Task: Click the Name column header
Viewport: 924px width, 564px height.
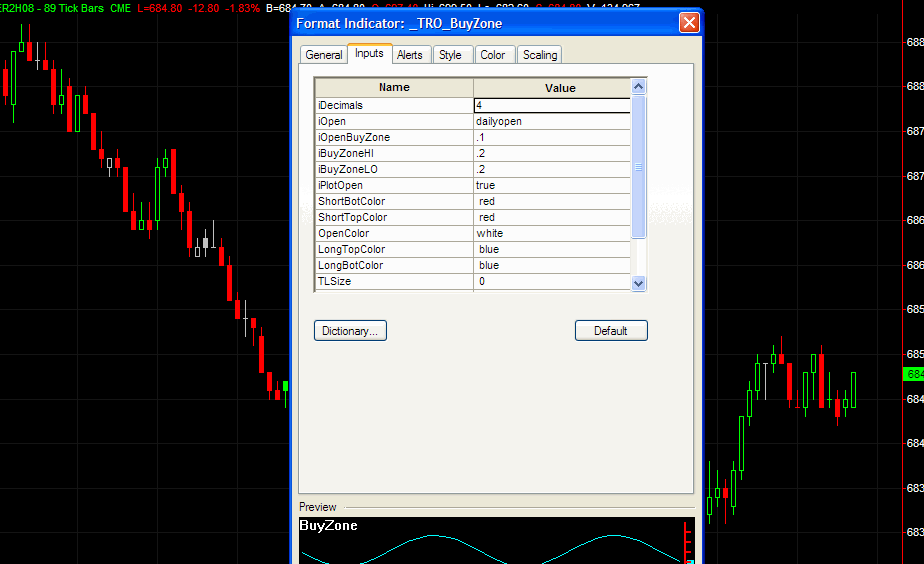Action: 394,88
